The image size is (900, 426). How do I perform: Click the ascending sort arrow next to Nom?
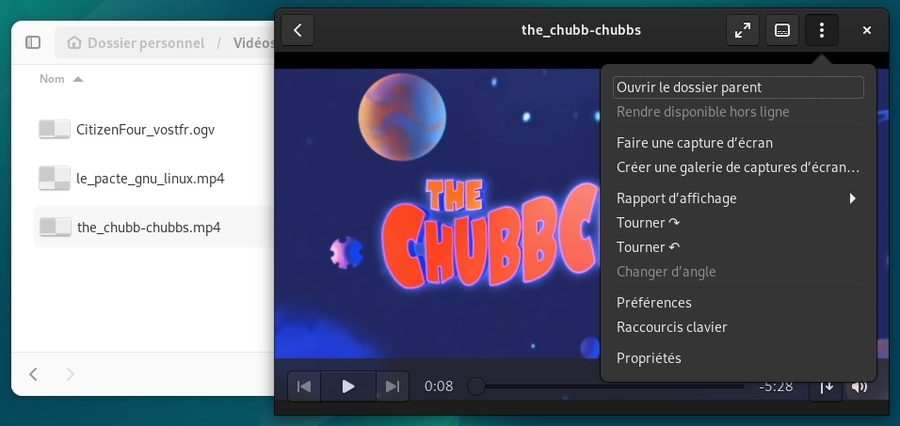78,79
